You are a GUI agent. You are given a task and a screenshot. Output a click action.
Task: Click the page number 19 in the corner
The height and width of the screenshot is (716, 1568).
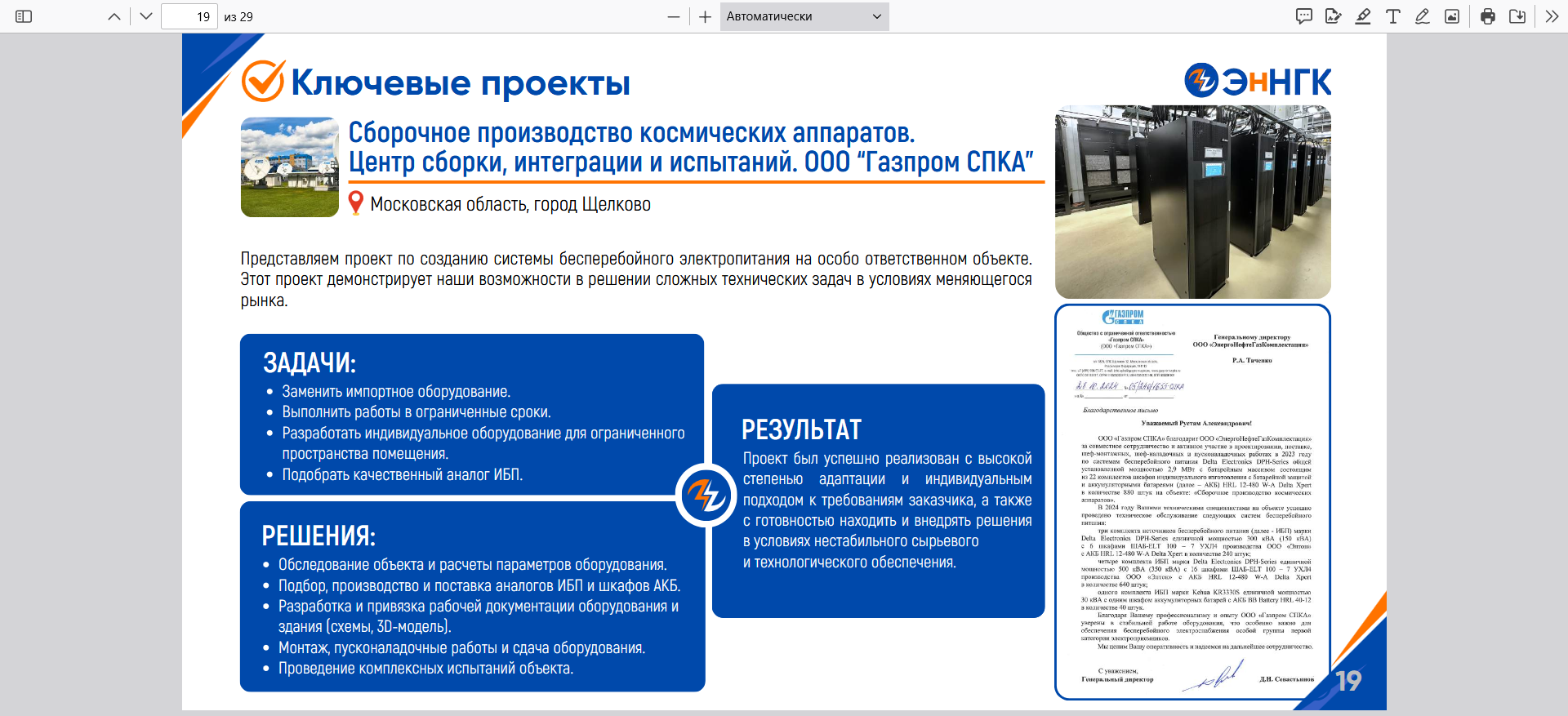coord(1348,681)
